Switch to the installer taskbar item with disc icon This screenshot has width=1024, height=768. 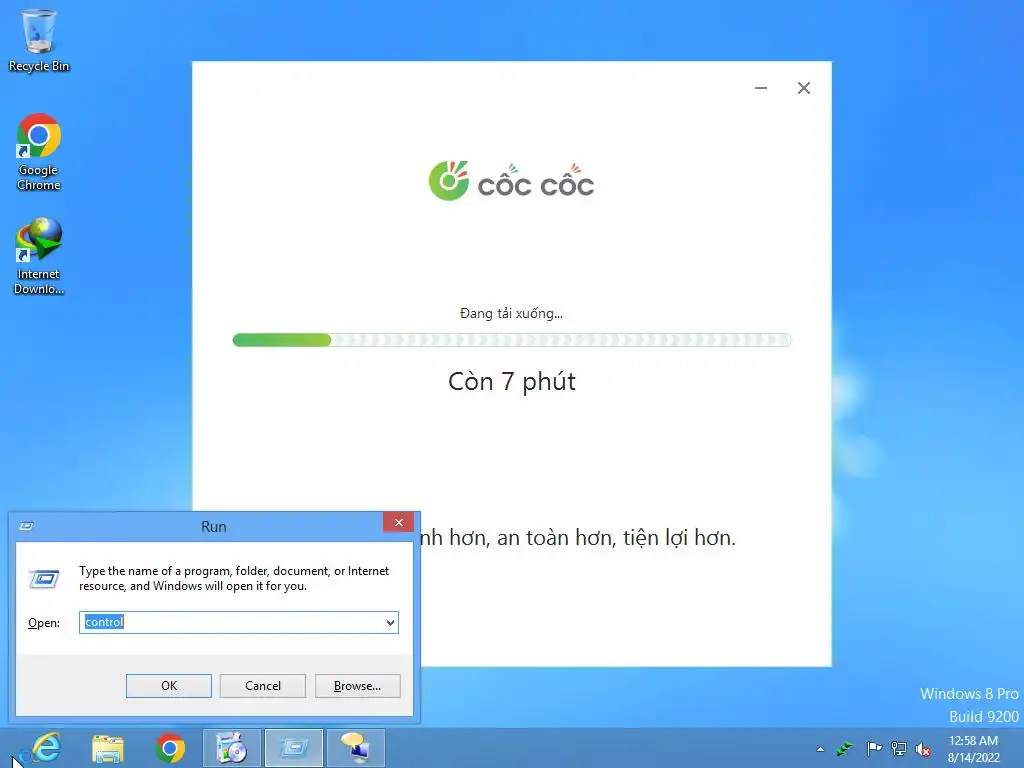pos(231,748)
